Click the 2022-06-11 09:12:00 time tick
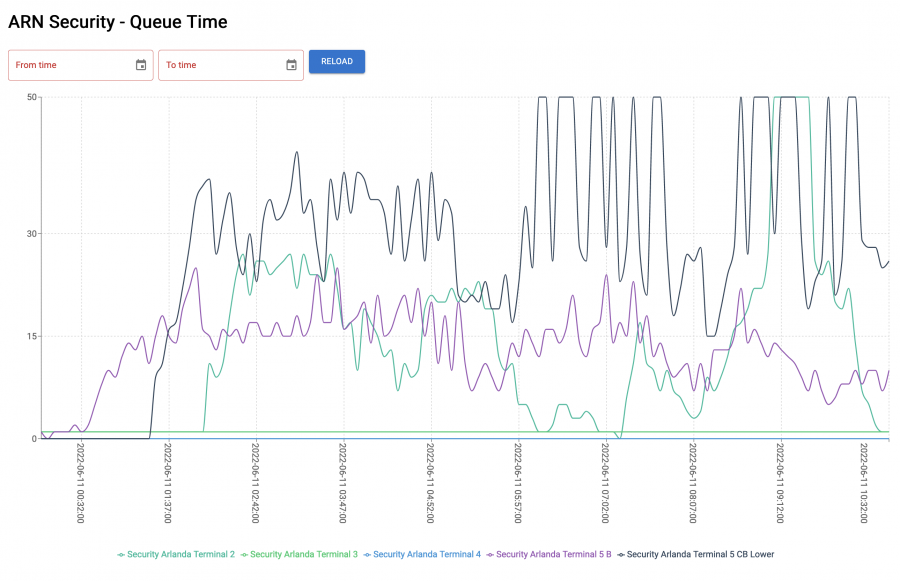The width and height of the screenshot is (900, 581). 779,488
